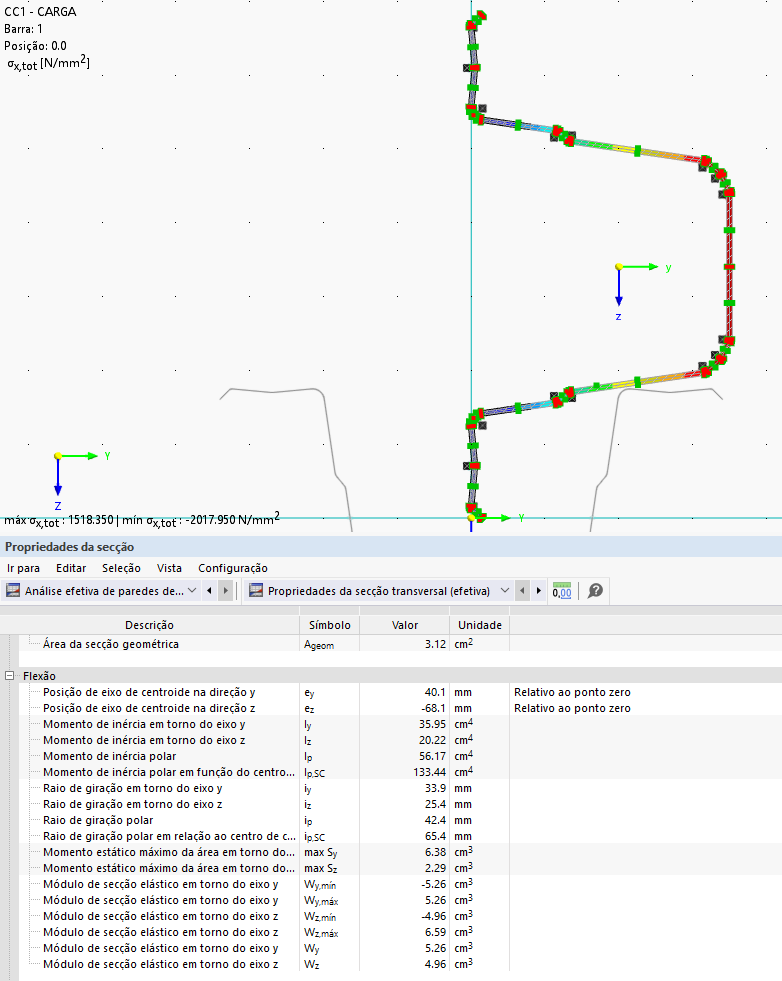This screenshot has width=782, height=981.
Task: Click the Descrição column header
Action: pyautogui.click(x=150, y=625)
